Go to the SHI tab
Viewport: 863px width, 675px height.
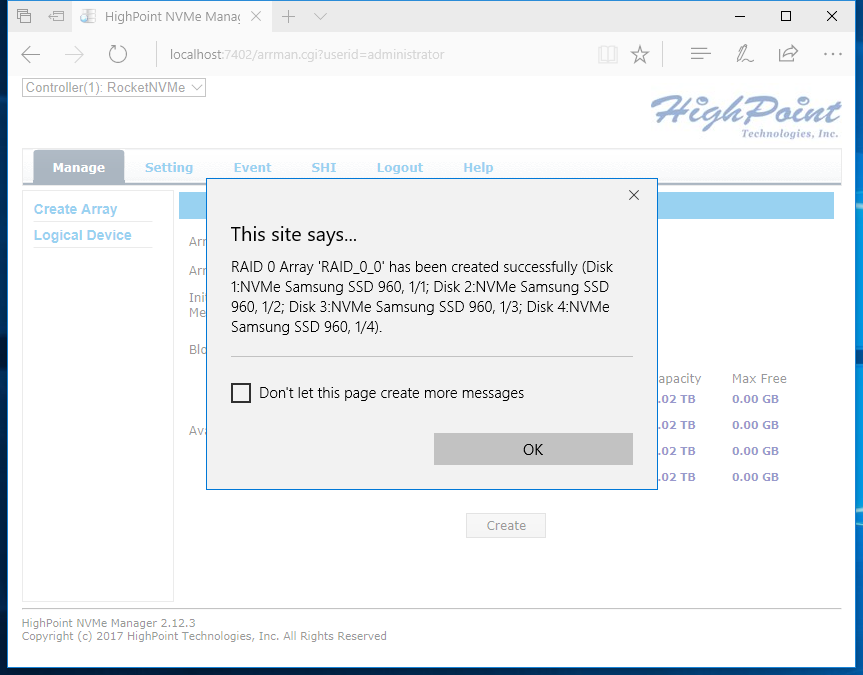point(324,167)
